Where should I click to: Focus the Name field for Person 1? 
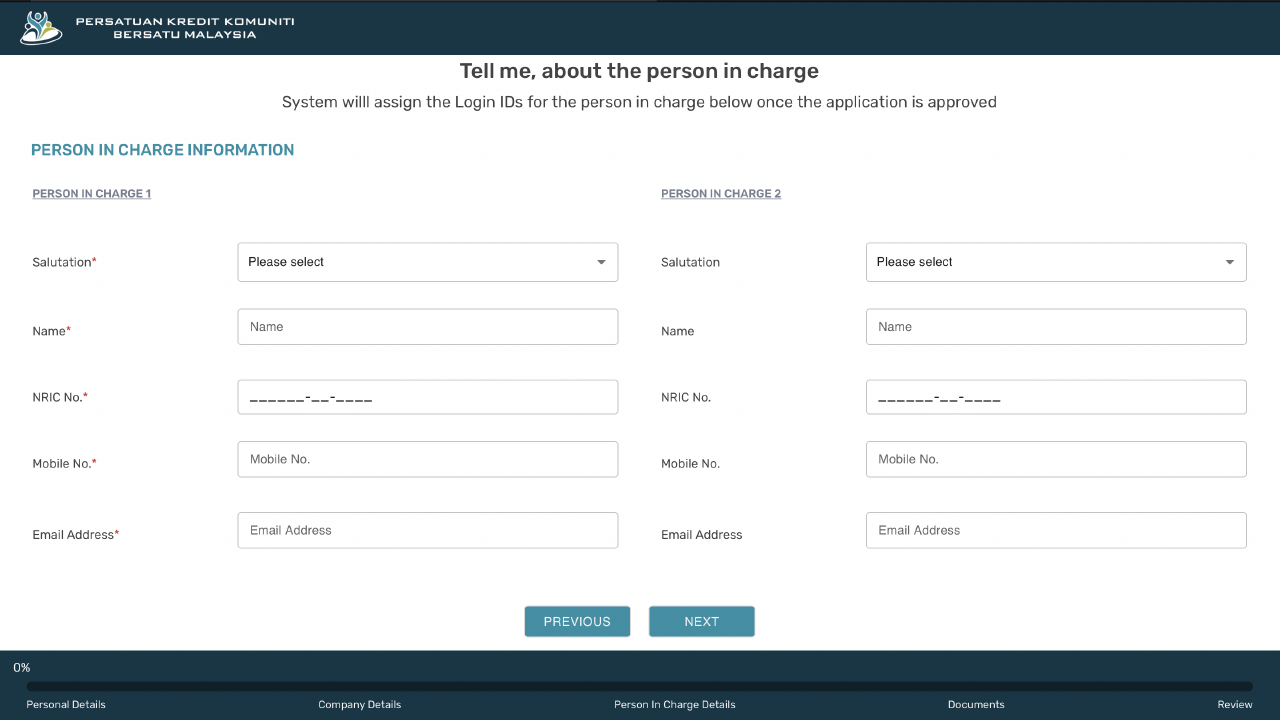[428, 327]
